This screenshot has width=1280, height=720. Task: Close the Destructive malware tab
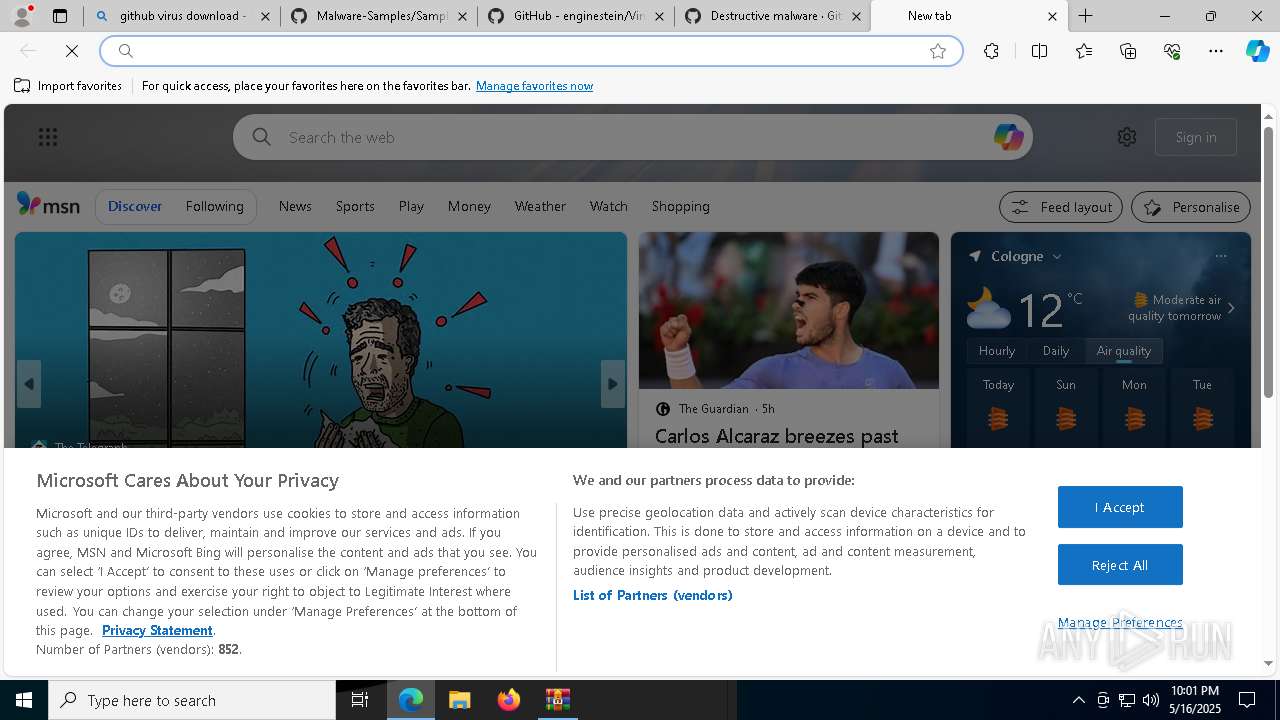pyautogui.click(x=856, y=16)
